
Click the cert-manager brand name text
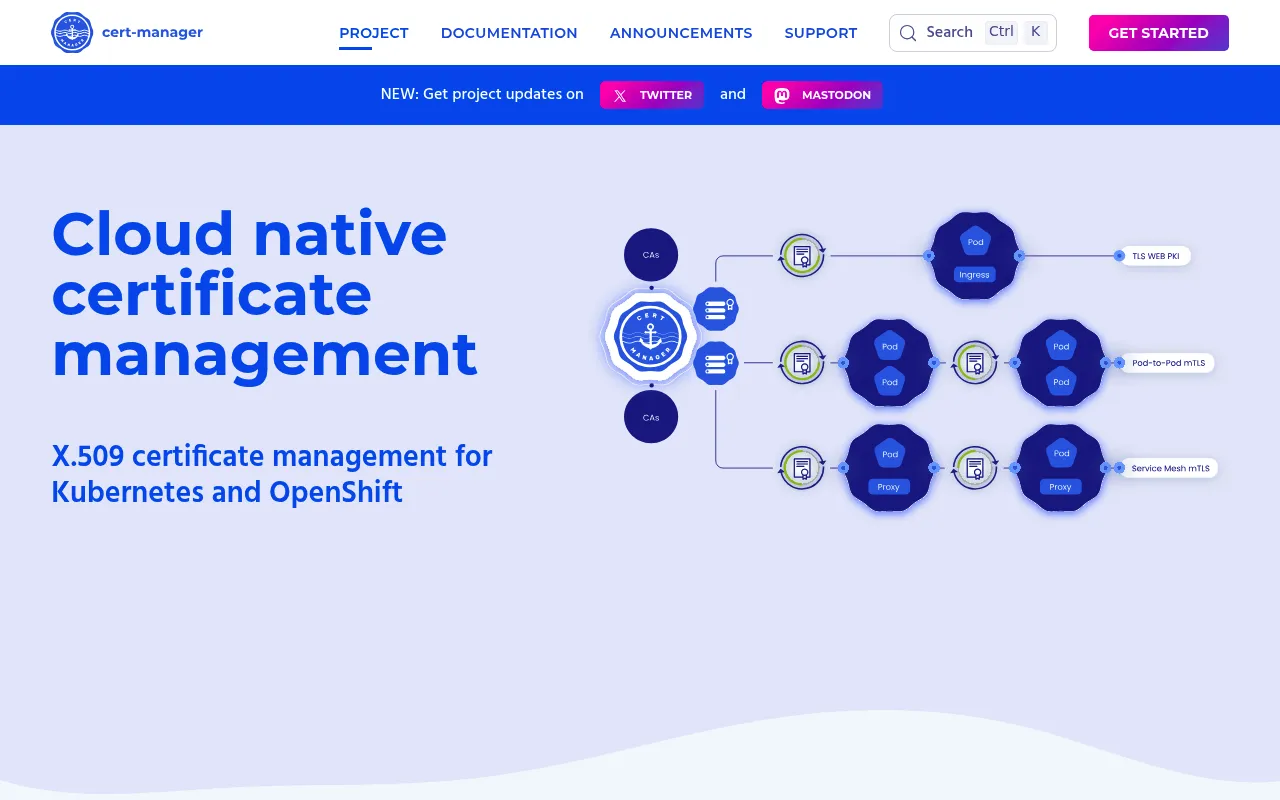[152, 32]
